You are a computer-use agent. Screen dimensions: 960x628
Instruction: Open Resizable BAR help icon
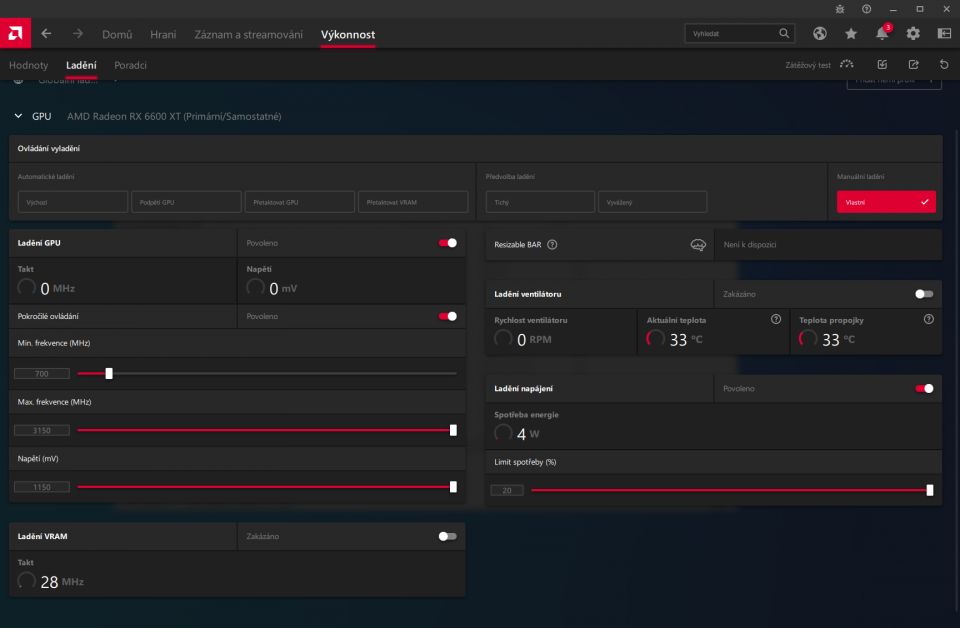click(552, 244)
